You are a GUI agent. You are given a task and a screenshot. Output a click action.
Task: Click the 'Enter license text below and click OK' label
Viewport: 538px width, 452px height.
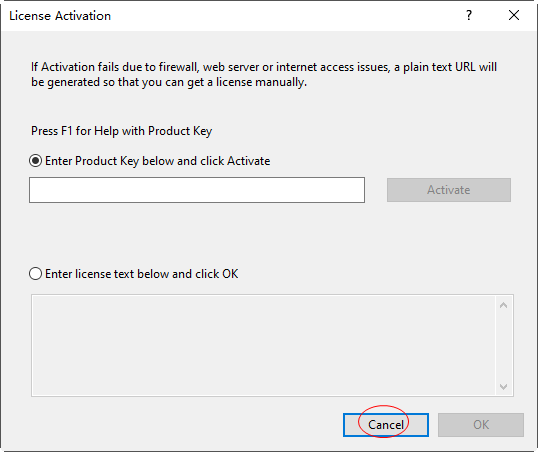(142, 274)
